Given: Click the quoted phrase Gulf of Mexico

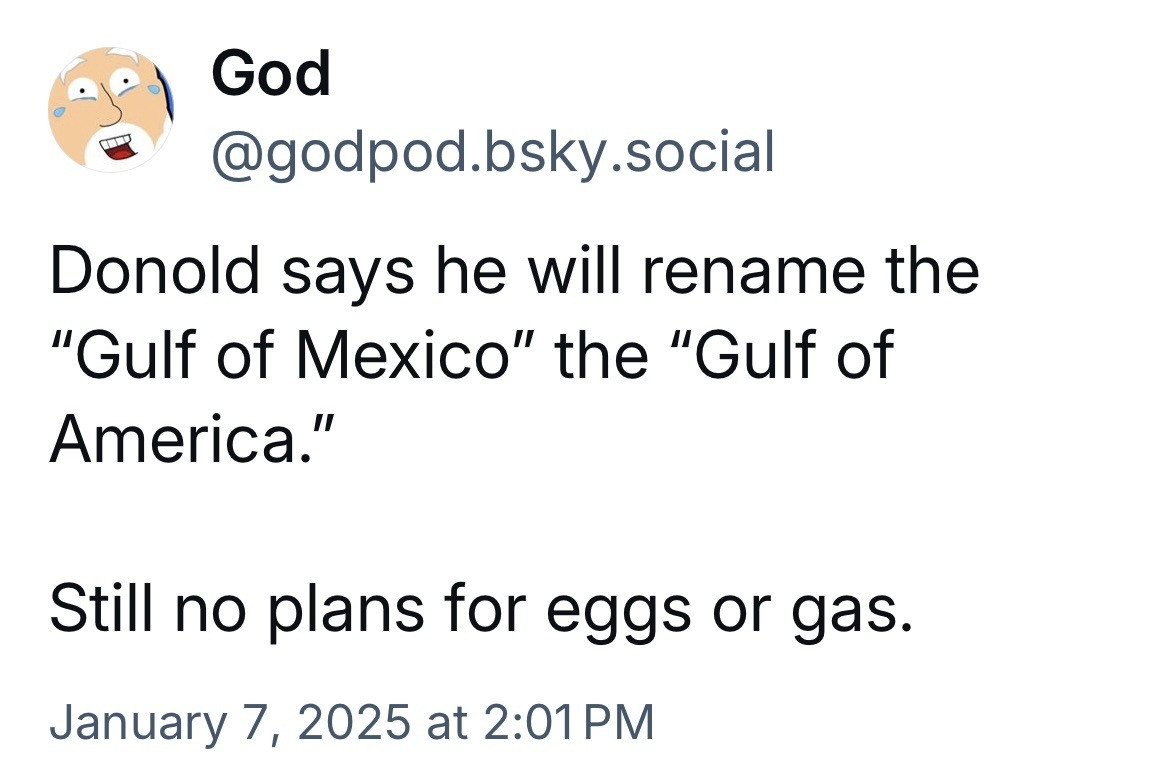Looking at the screenshot, I should pos(292,355).
